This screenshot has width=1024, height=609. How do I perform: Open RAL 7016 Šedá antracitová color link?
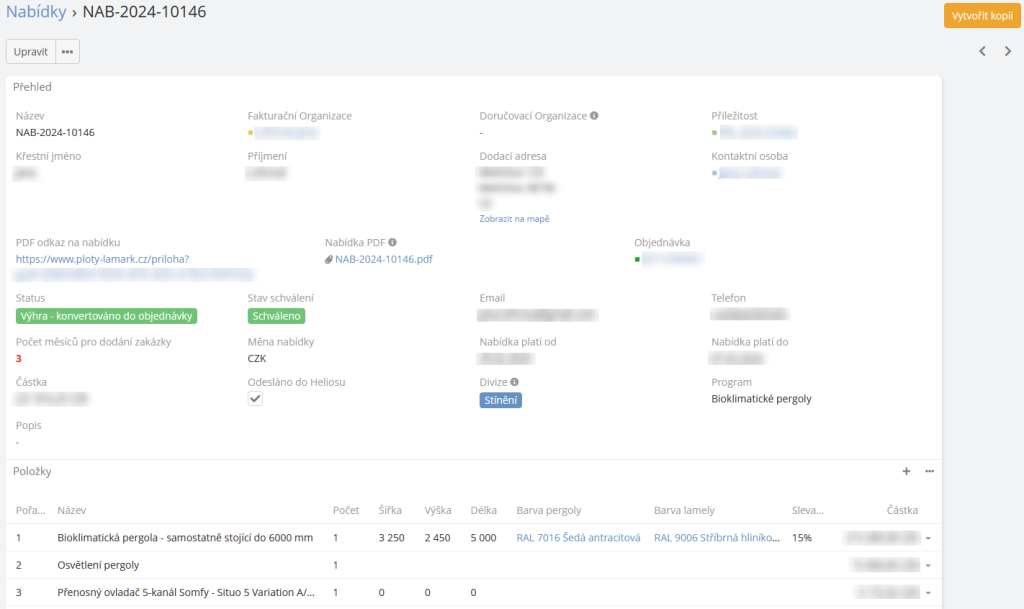pos(578,538)
